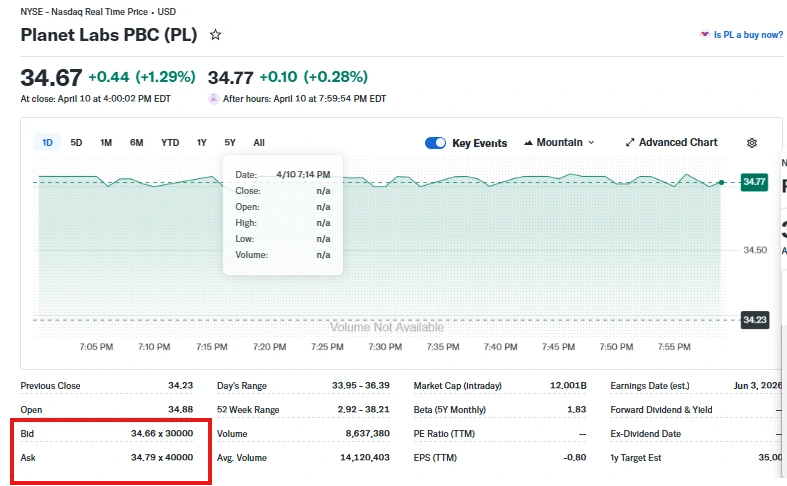The image size is (787, 486).
Task: Add Planet Labs to watchlist star
Action: [x=215, y=35]
